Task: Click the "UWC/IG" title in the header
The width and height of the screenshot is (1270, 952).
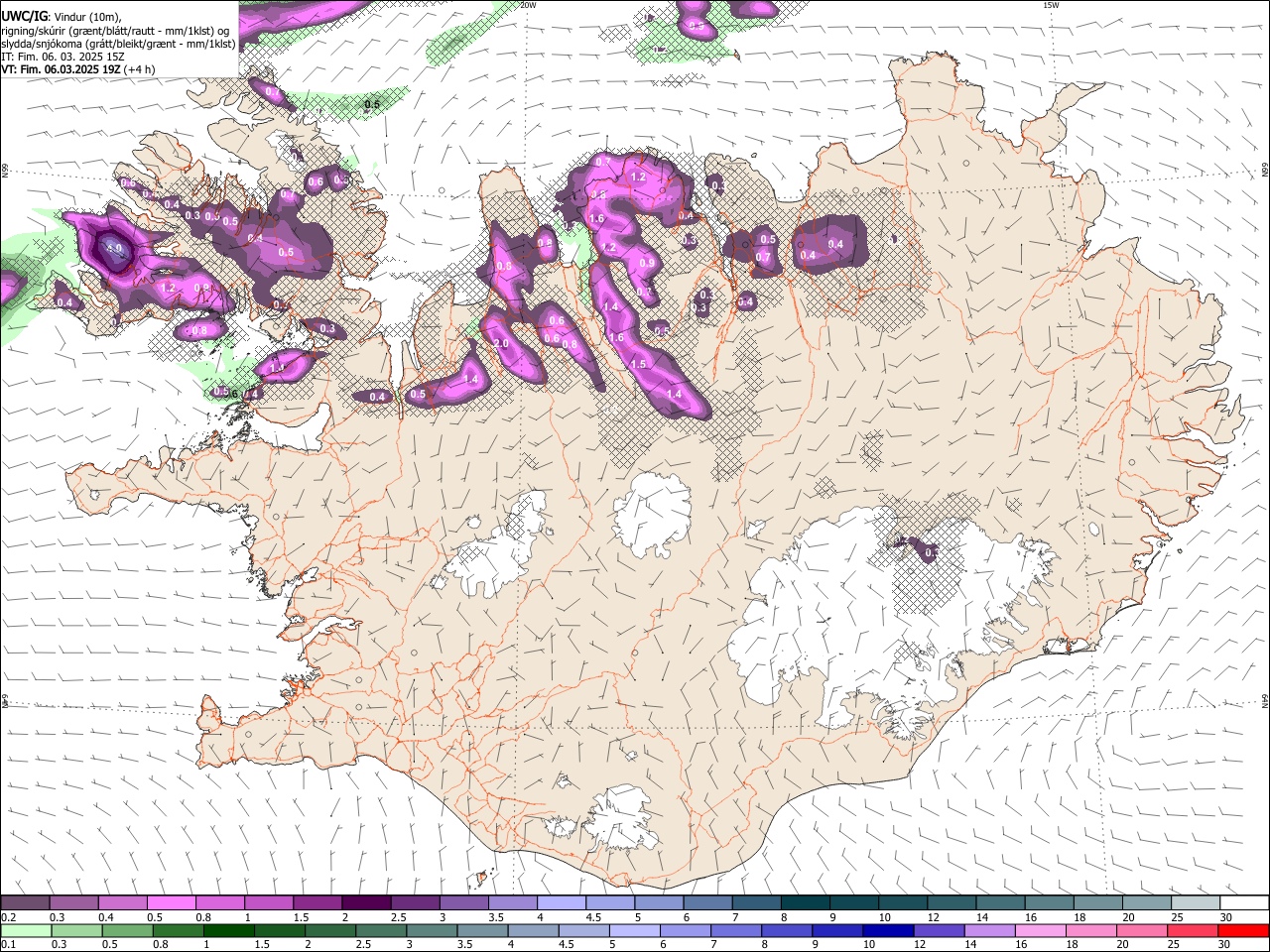Action: (24, 16)
